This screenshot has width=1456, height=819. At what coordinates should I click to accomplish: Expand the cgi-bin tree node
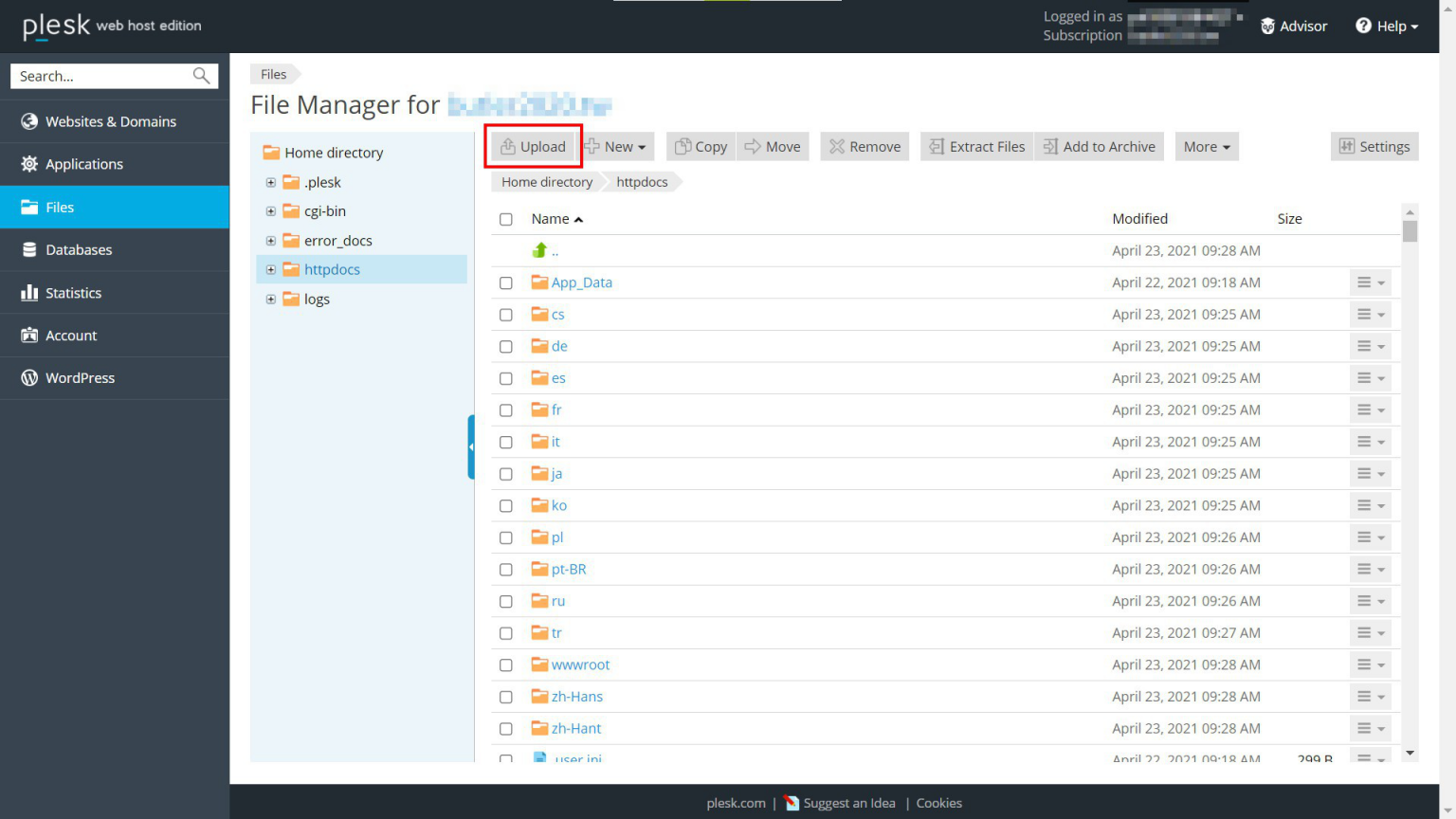(271, 210)
